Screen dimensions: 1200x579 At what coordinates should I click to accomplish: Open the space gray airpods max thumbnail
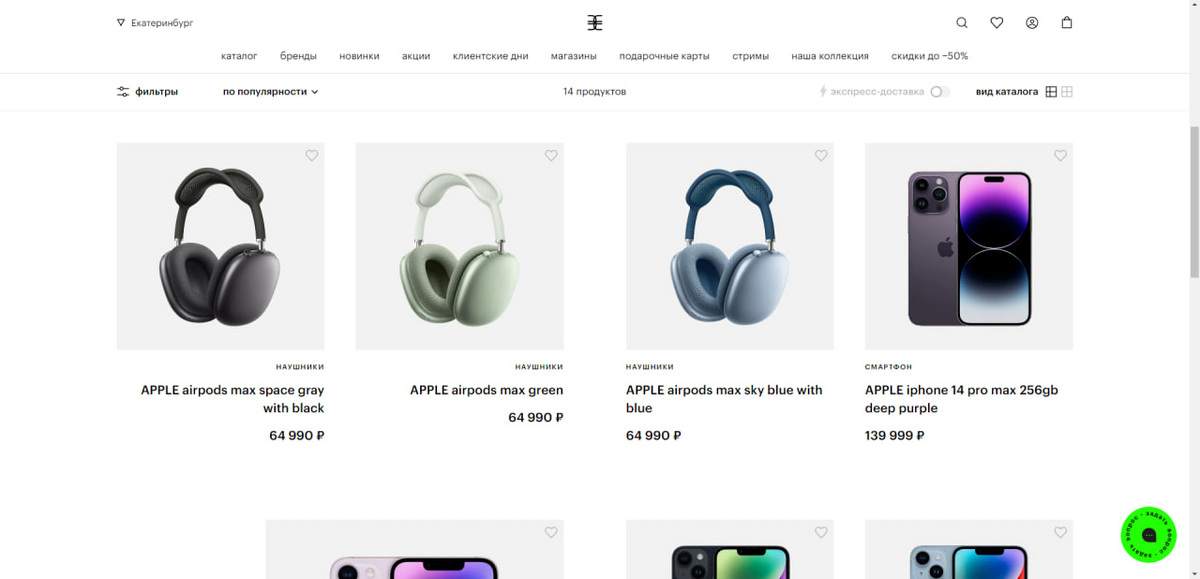[220, 246]
